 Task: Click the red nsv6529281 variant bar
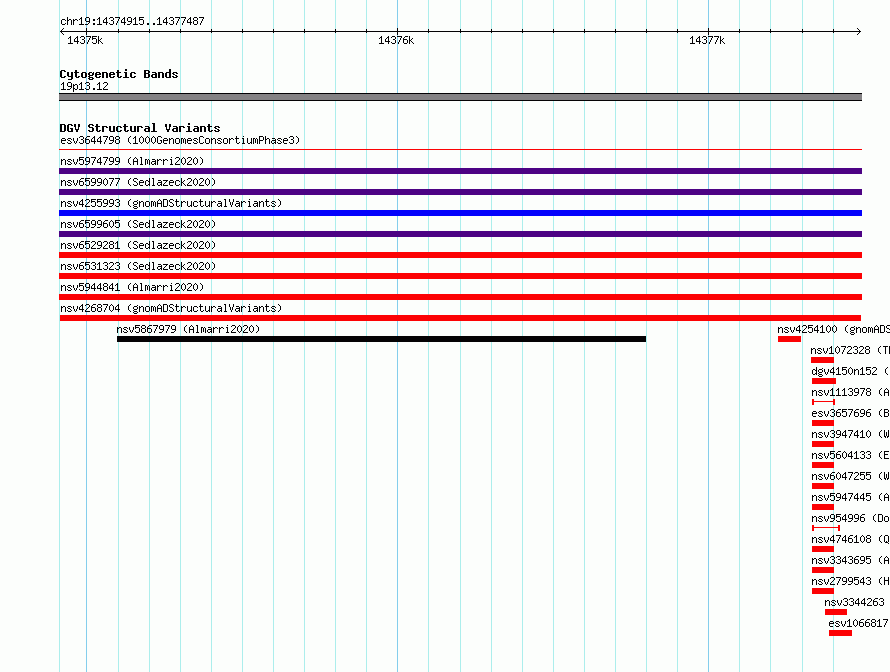coord(460,255)
